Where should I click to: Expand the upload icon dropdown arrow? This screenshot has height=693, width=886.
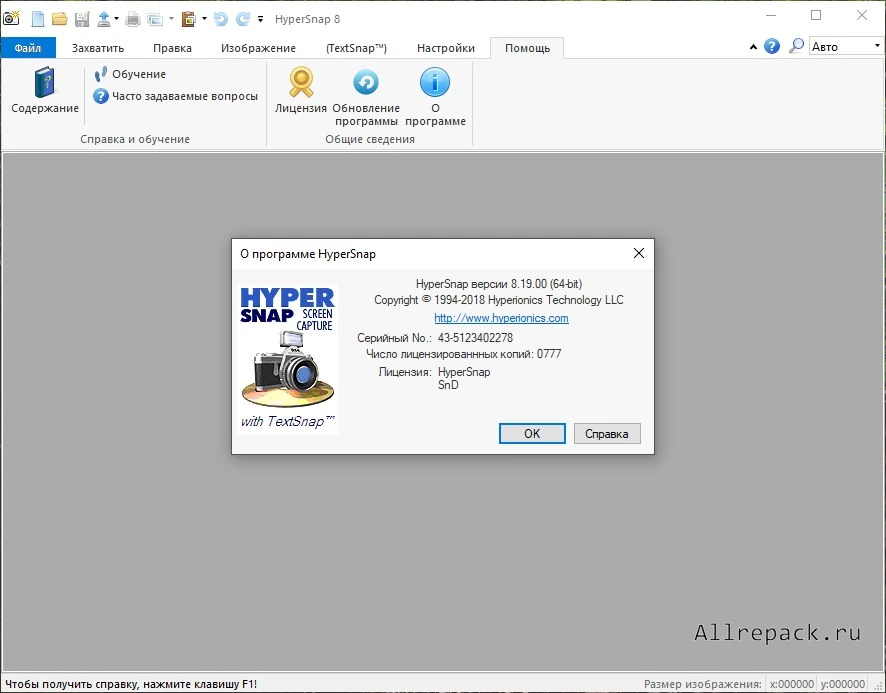(116, 19)
